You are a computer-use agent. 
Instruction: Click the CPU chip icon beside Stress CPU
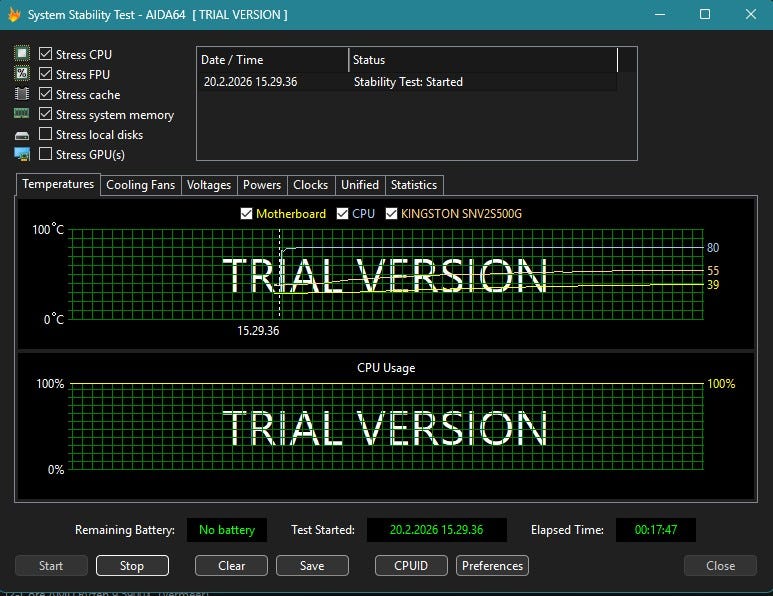coord(22,54)
